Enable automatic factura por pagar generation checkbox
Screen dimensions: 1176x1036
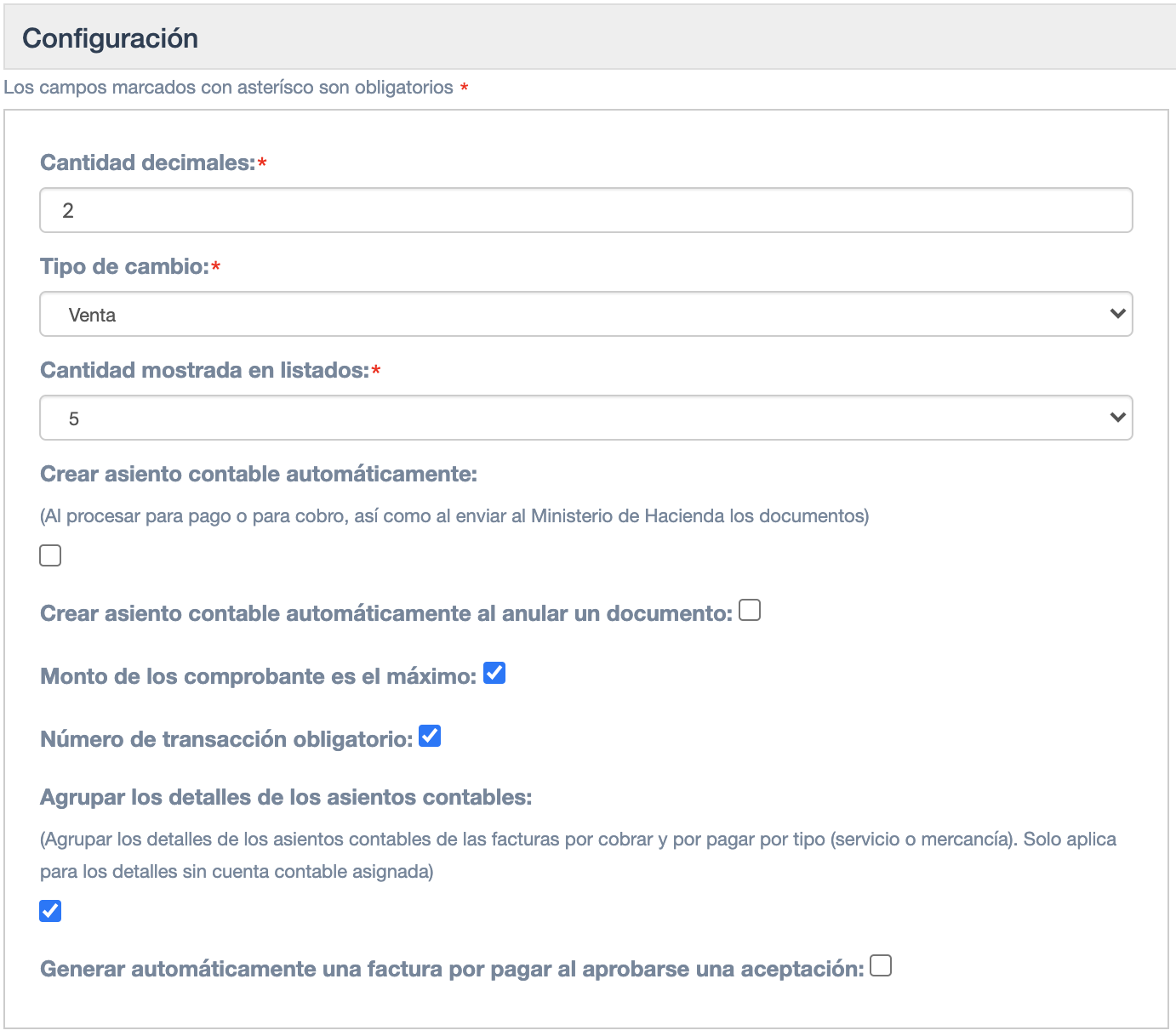(881, 965)
